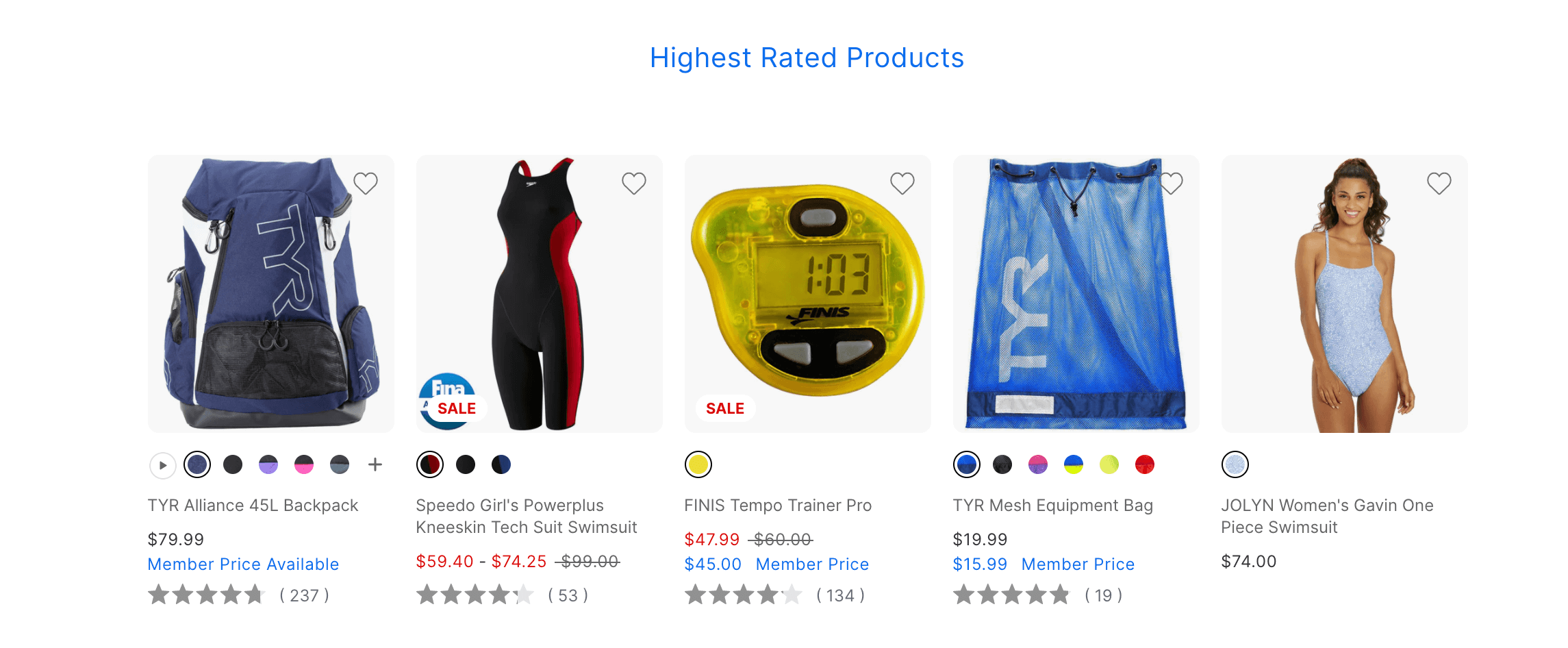The height and width of the screenshot is (648, 1568).
Task: Favorite the TYR Alliance 45L Backpack heart
Action: pos(366,183)
